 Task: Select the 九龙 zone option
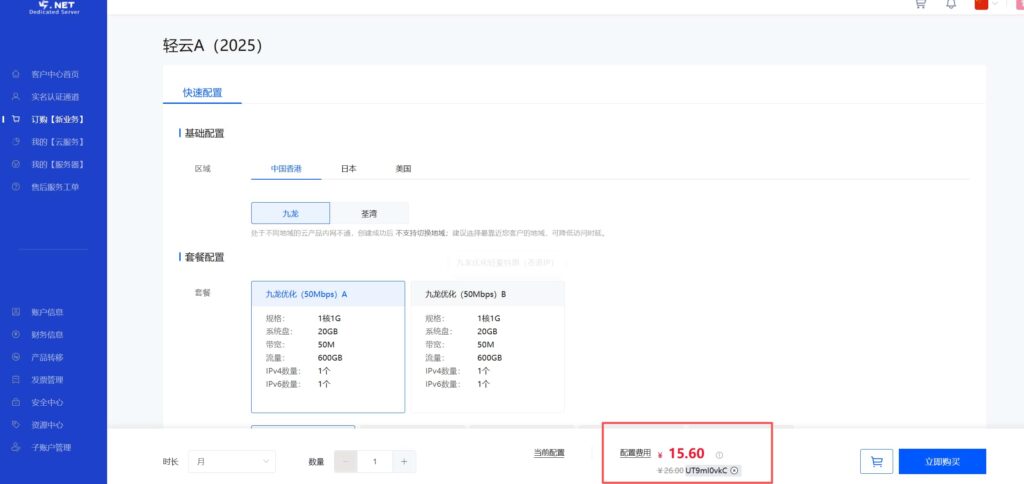coord(290,213)
